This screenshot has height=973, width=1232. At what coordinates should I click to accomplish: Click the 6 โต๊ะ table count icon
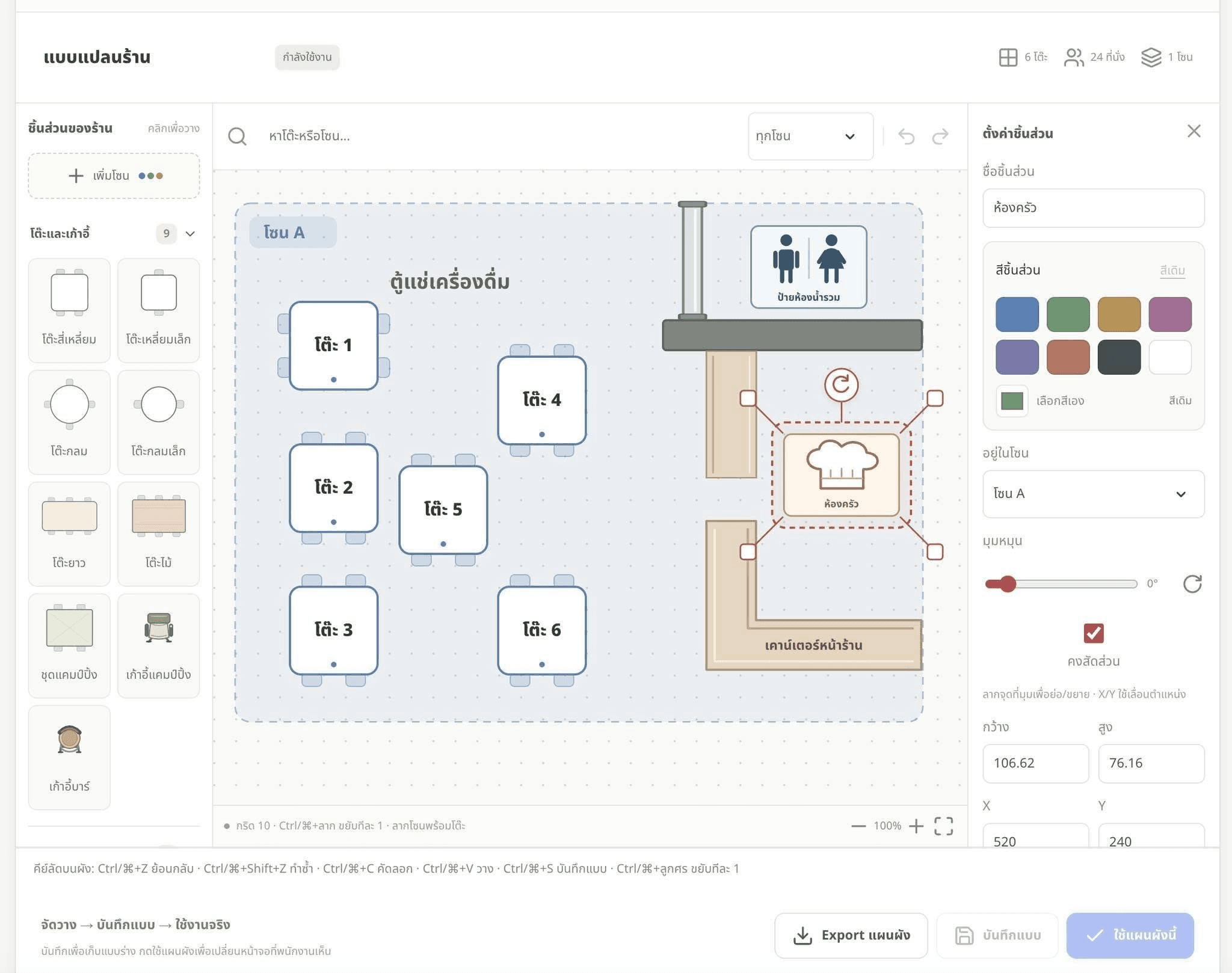point(1008,57)
